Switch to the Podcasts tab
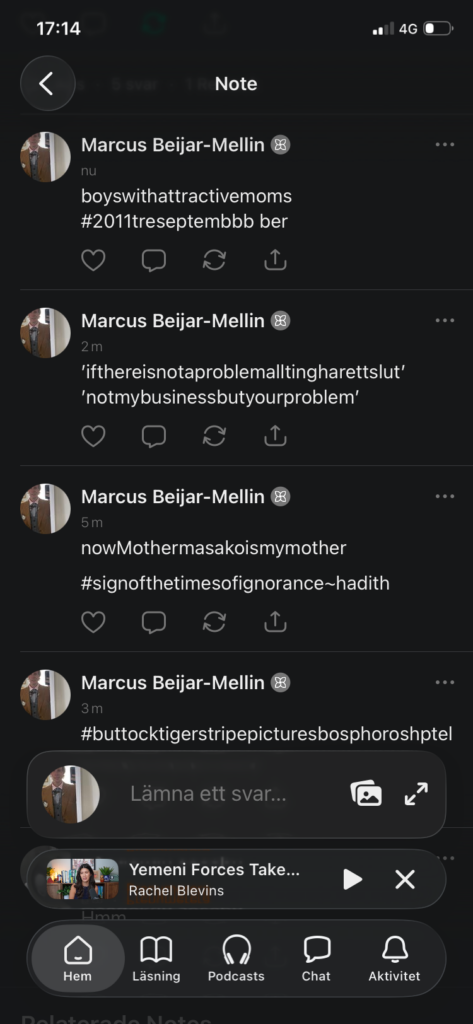This screenshot has width=473, height=1024. 236,958
